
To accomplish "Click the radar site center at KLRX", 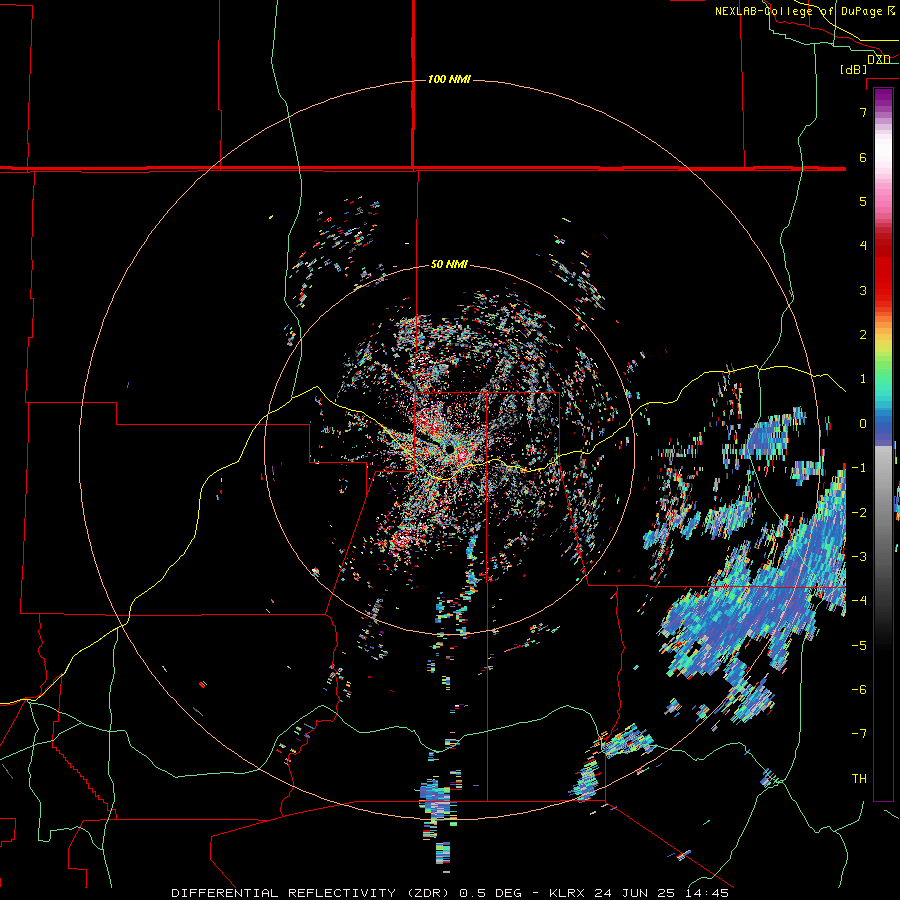I will (x=448, y=448).
